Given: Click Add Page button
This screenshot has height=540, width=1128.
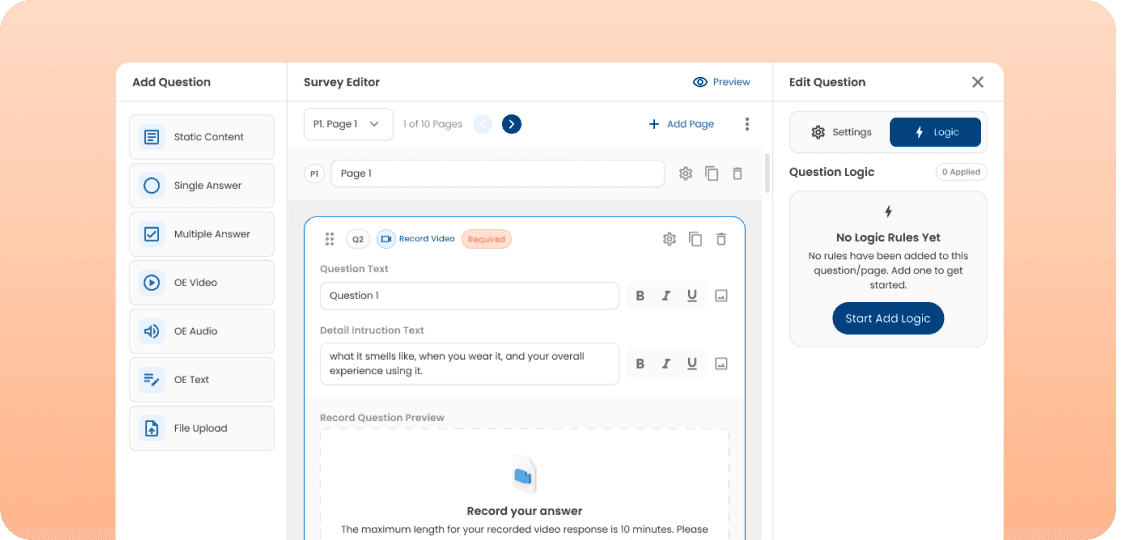Looking at the screenshot, I should click(x=681, y=124).
